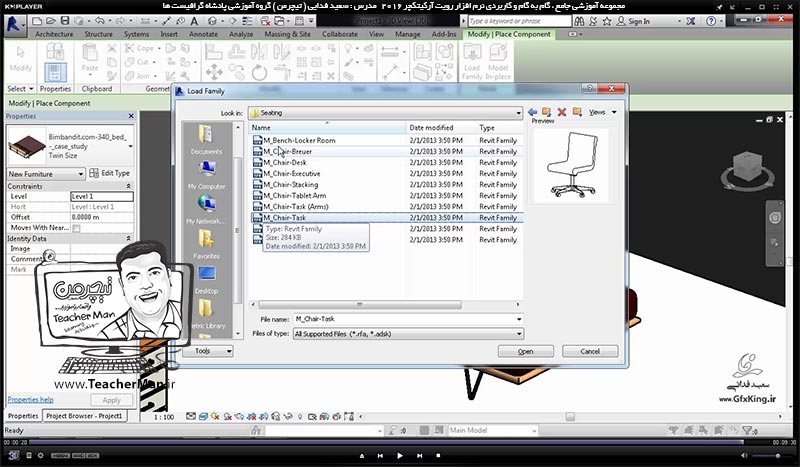
Task: Click the highlighted Properties button in ribbon
Action: pos(55,72)
